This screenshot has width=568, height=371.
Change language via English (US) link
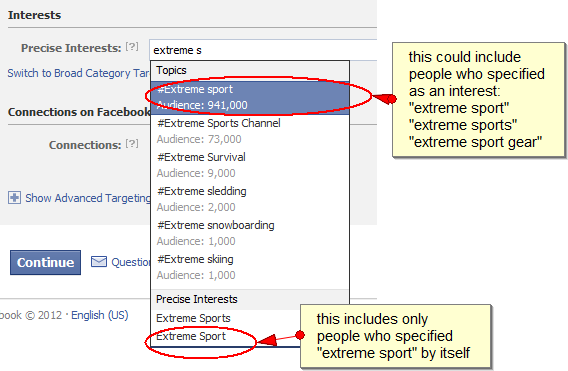coord(100,315)
